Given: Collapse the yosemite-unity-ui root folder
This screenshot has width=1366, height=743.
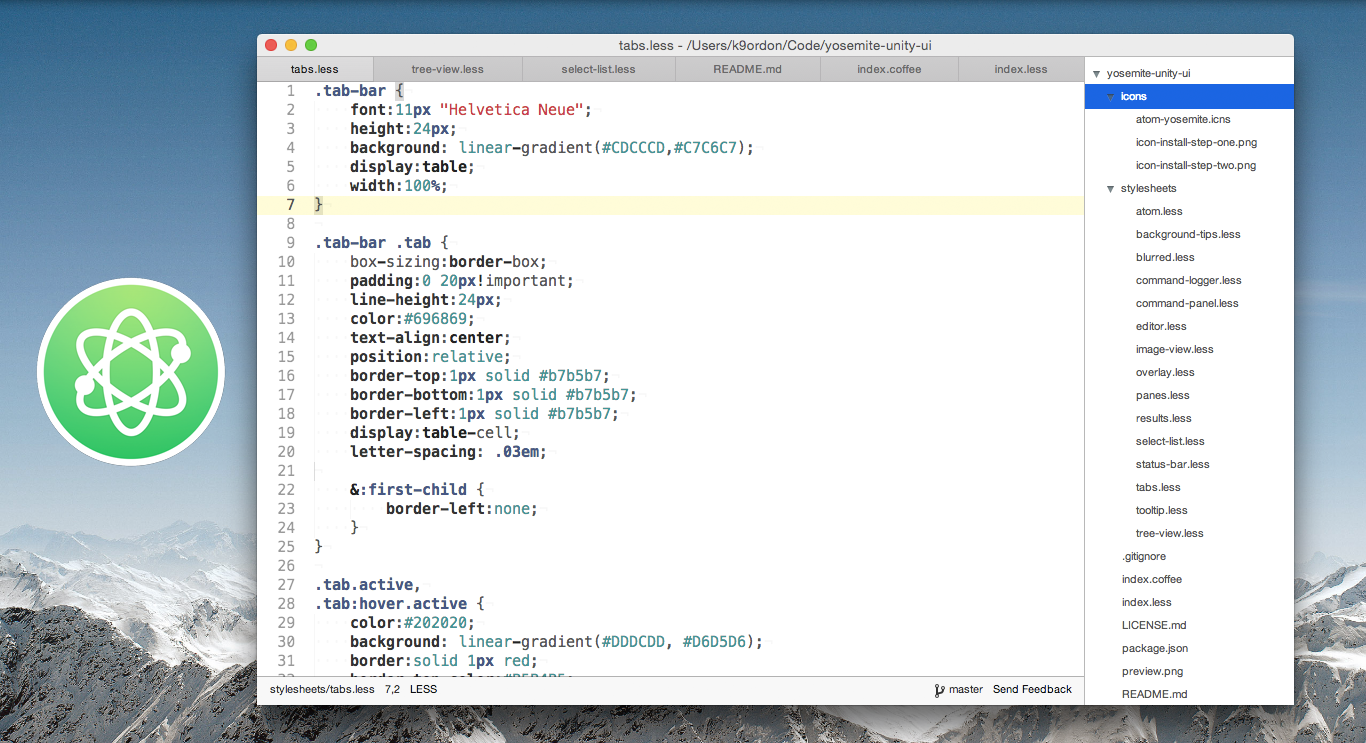Looking at the screenshot, I should [1097, 74].
